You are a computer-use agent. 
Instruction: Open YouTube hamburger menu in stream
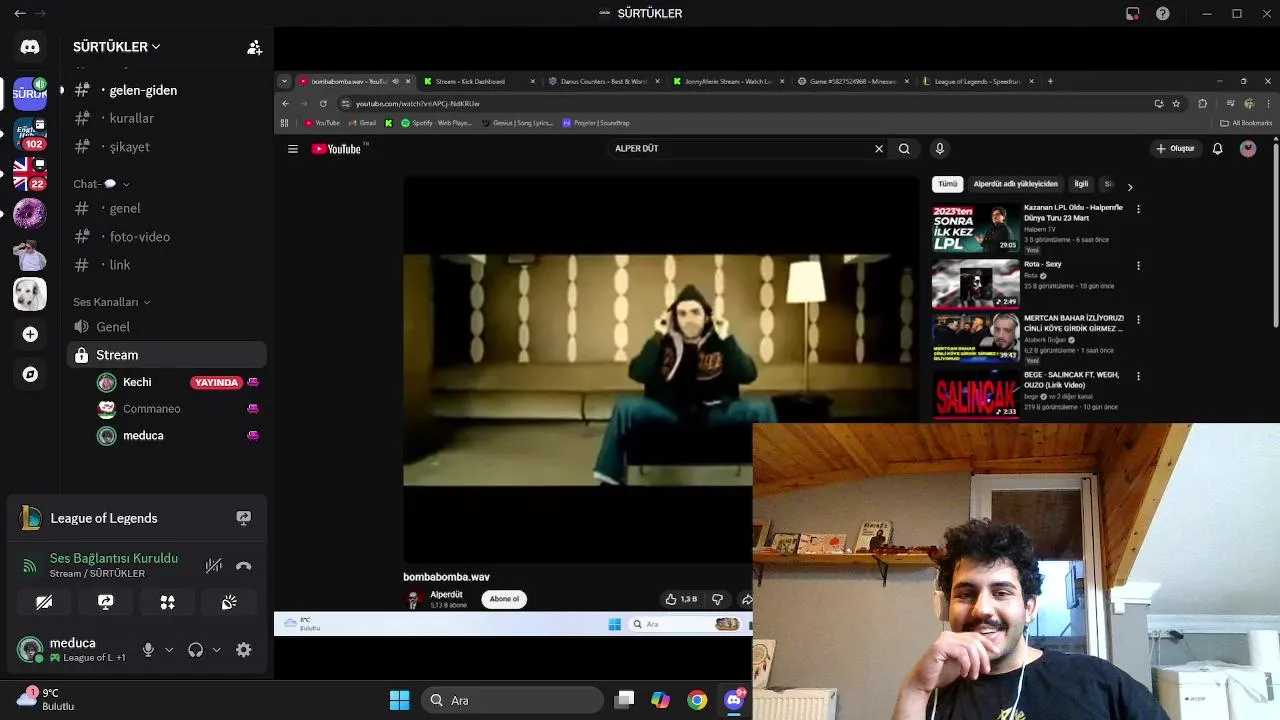(x=293, y=149)
